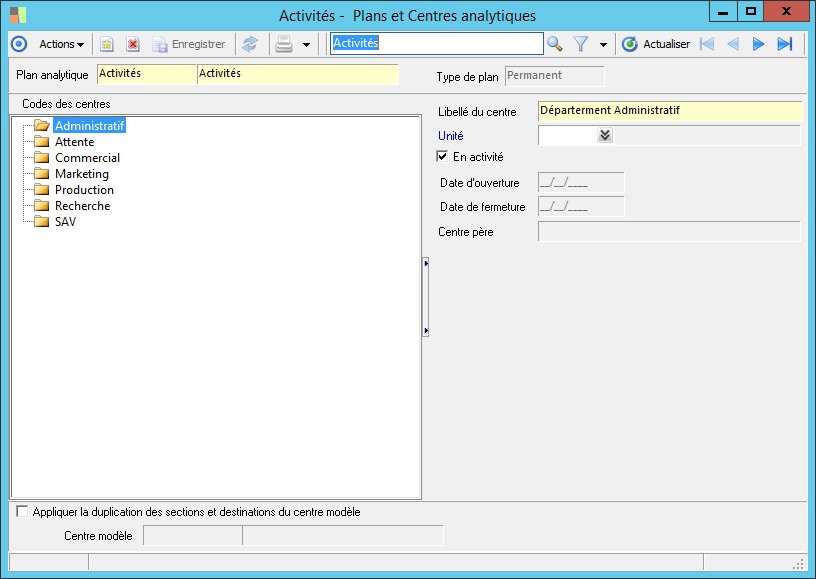Click the circular target icon left of Actions

pyautogui.click(x=18, y=44)
